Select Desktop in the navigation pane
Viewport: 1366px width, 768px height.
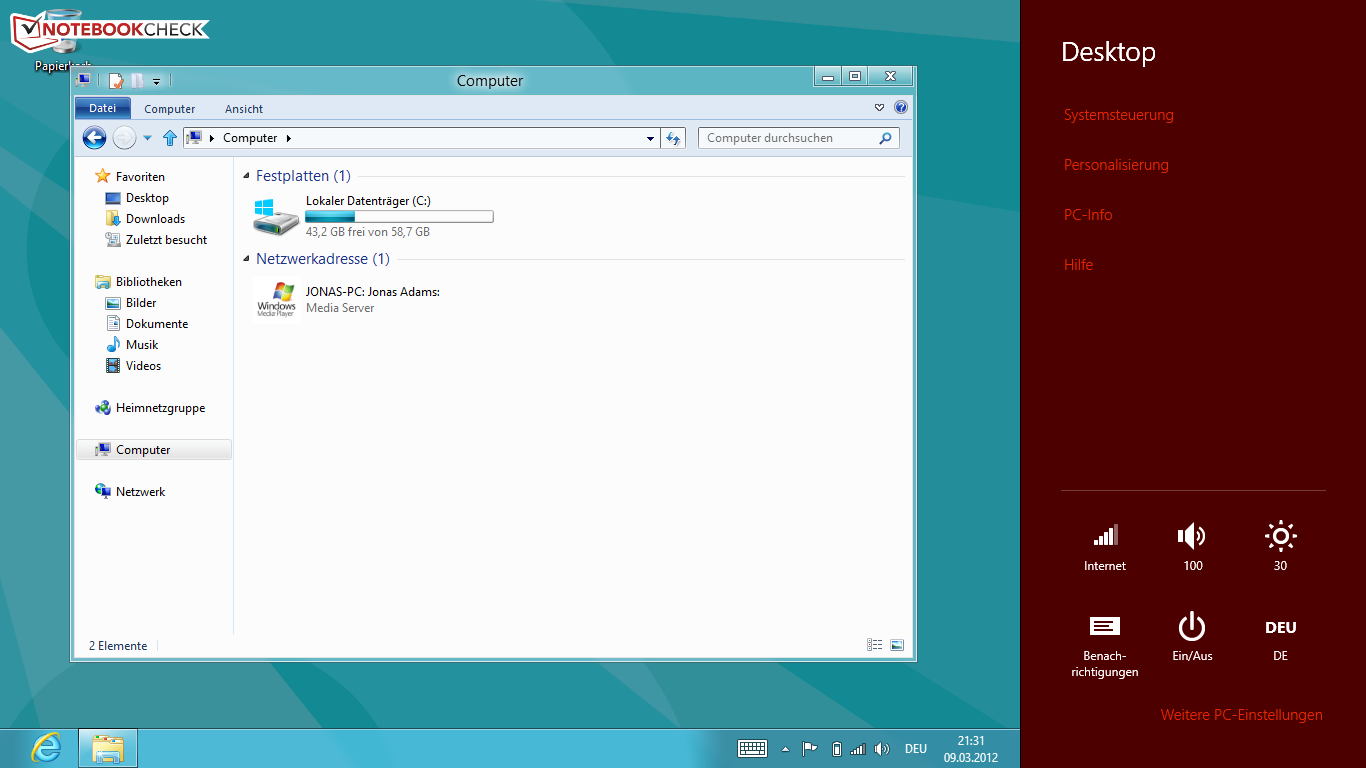[x=147, y=198]
